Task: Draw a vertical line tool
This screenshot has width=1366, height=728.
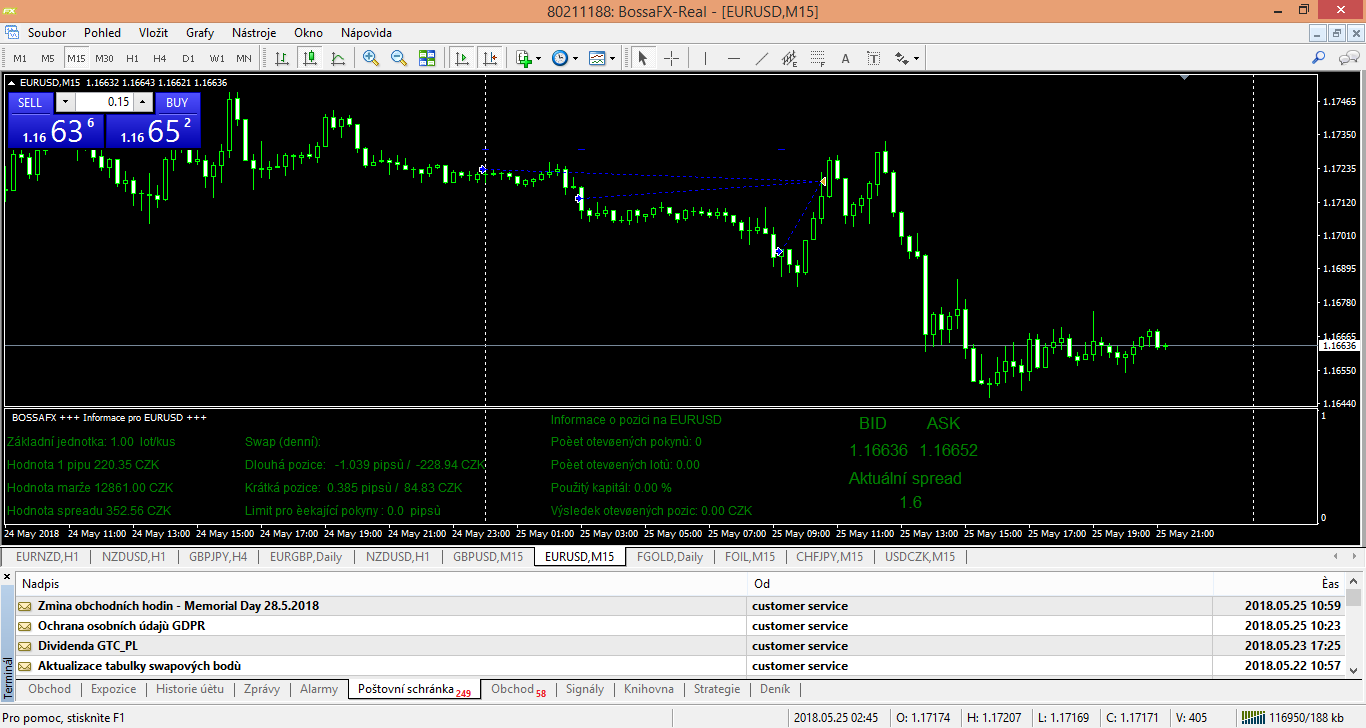Action: 705,58
